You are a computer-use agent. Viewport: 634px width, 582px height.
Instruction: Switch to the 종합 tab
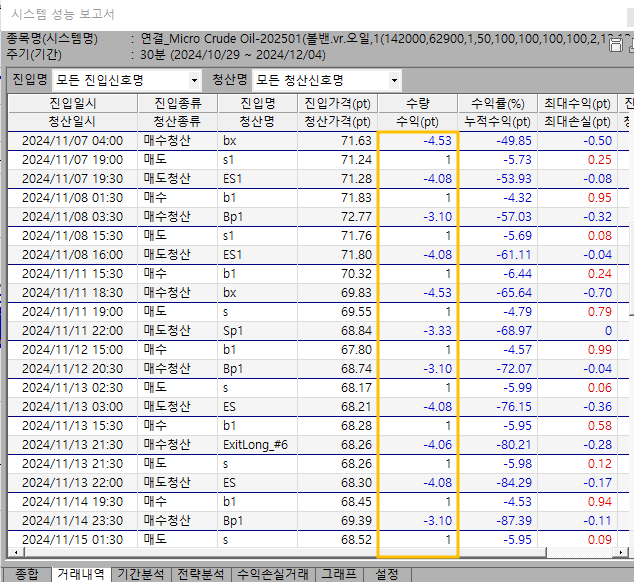click(26, 574)
